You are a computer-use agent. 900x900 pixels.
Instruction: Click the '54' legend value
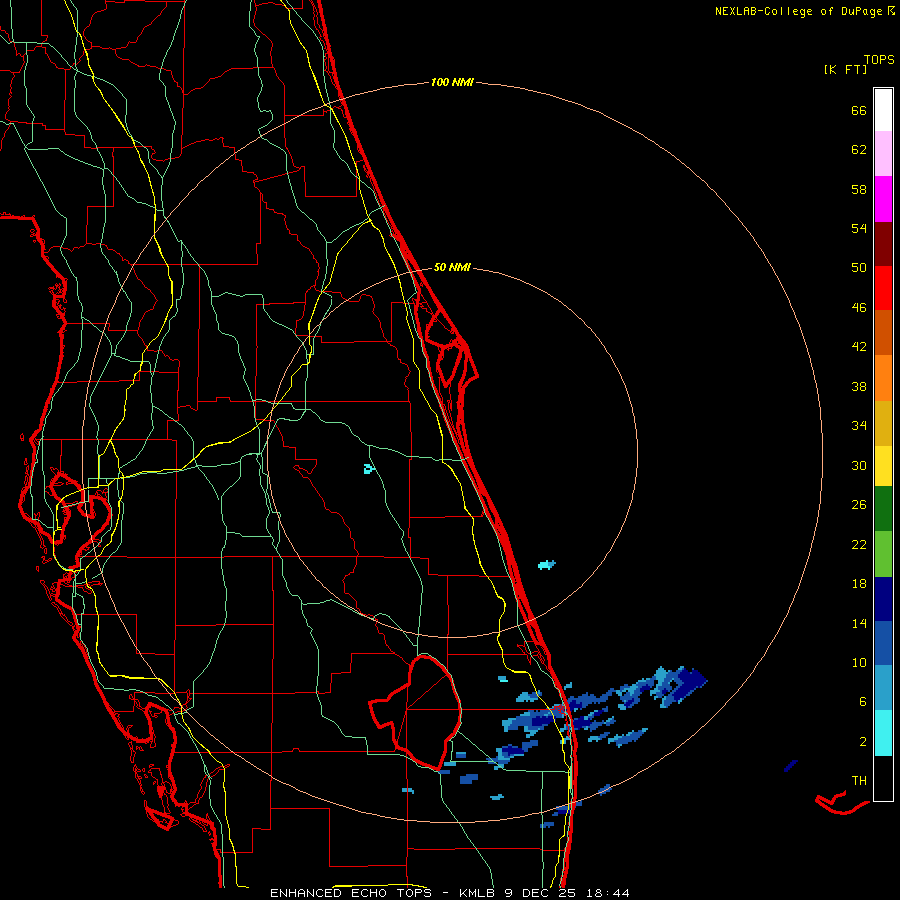click(x=859, y=228)
